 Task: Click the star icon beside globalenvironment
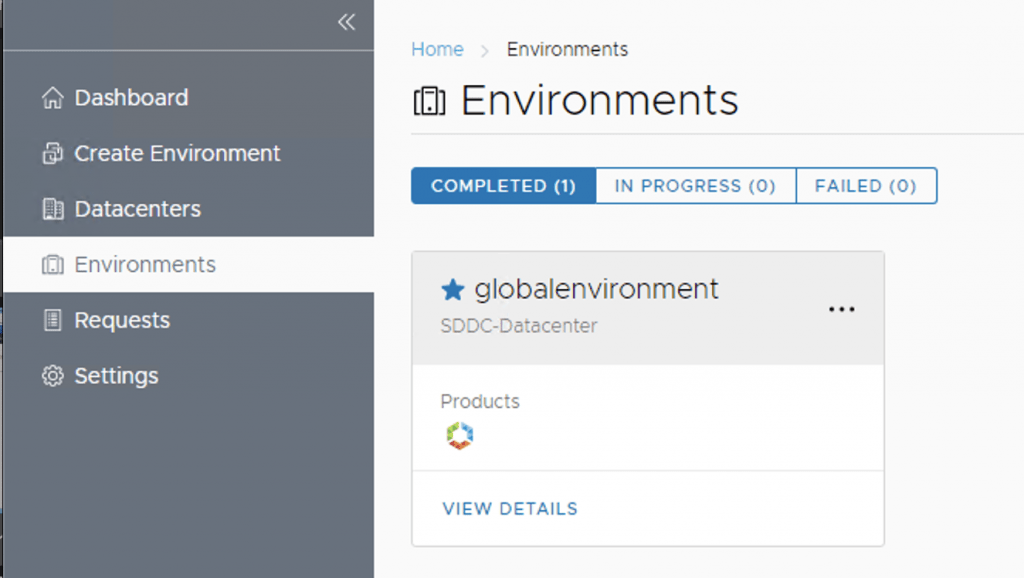tap(453, 290)
